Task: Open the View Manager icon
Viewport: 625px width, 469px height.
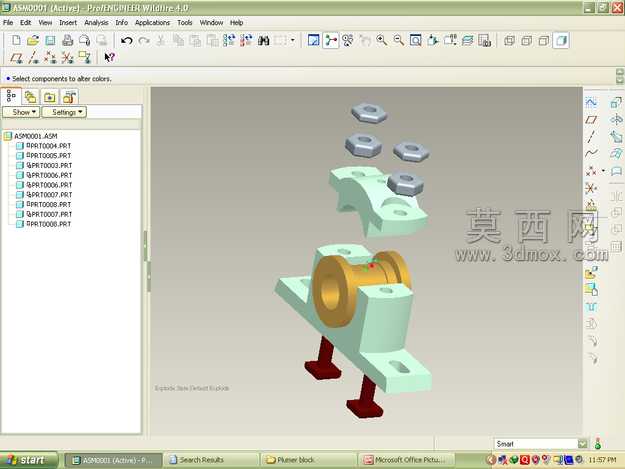Action: coord(485,41)
